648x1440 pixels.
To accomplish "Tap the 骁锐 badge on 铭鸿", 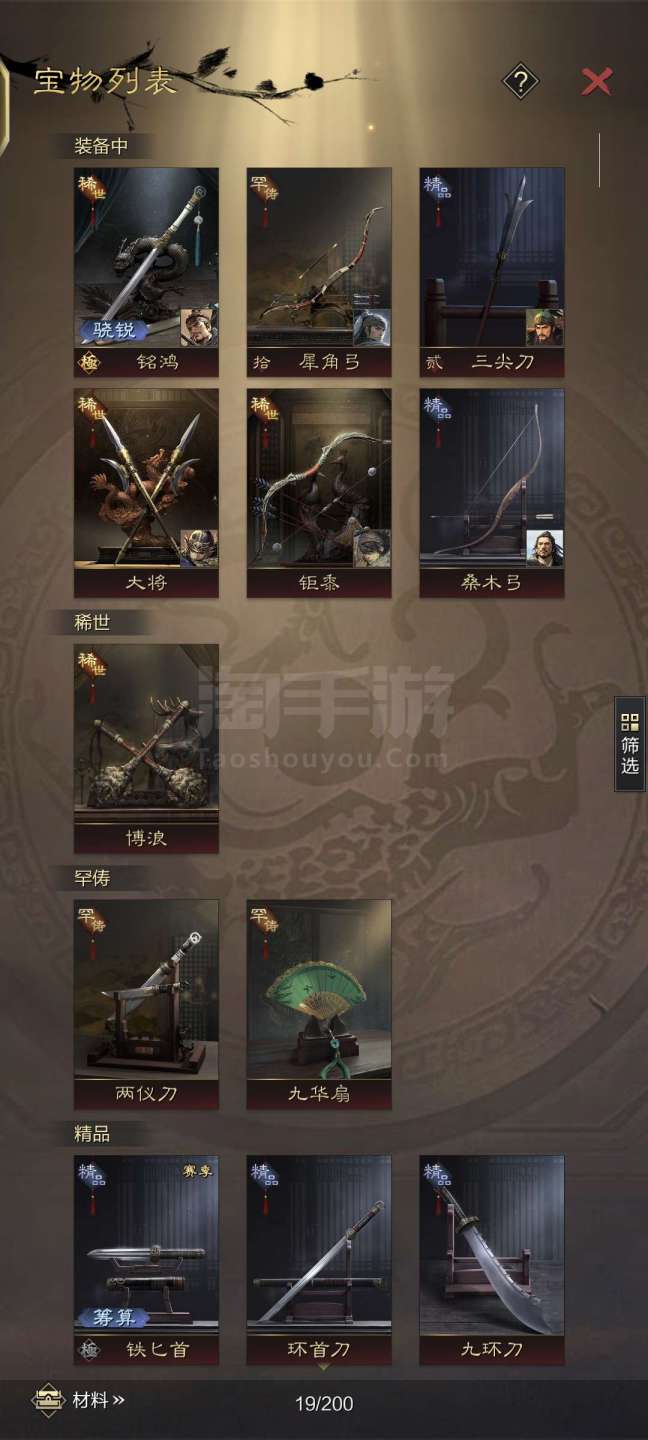I will point(113,329).
